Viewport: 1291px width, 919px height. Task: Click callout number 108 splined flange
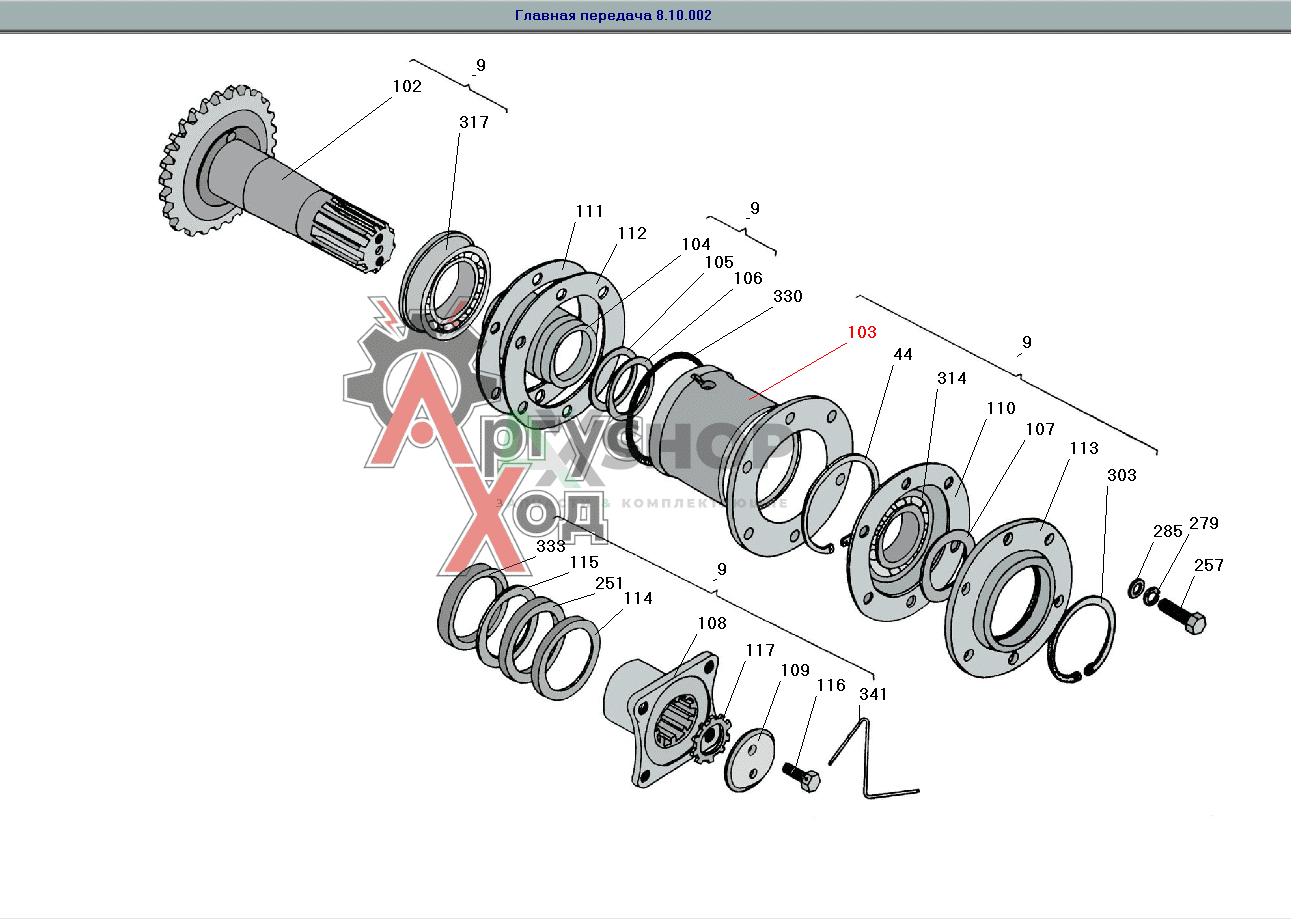pyautogui.click(x=712, y=624)
